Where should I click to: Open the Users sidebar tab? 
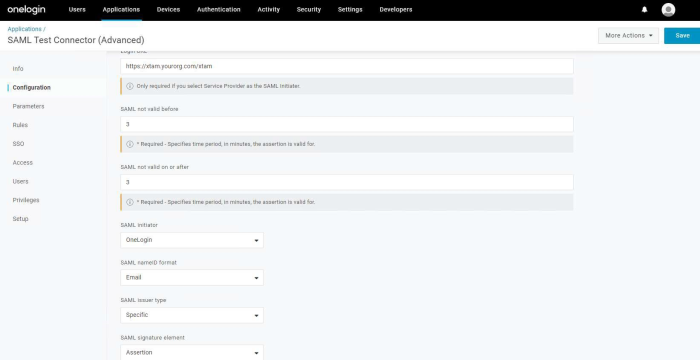coord(21,181)
